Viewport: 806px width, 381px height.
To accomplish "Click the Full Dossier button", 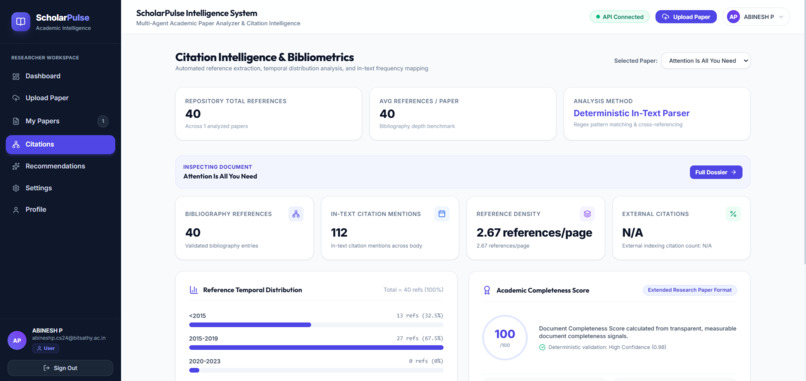I will click(x=716, y=172).
